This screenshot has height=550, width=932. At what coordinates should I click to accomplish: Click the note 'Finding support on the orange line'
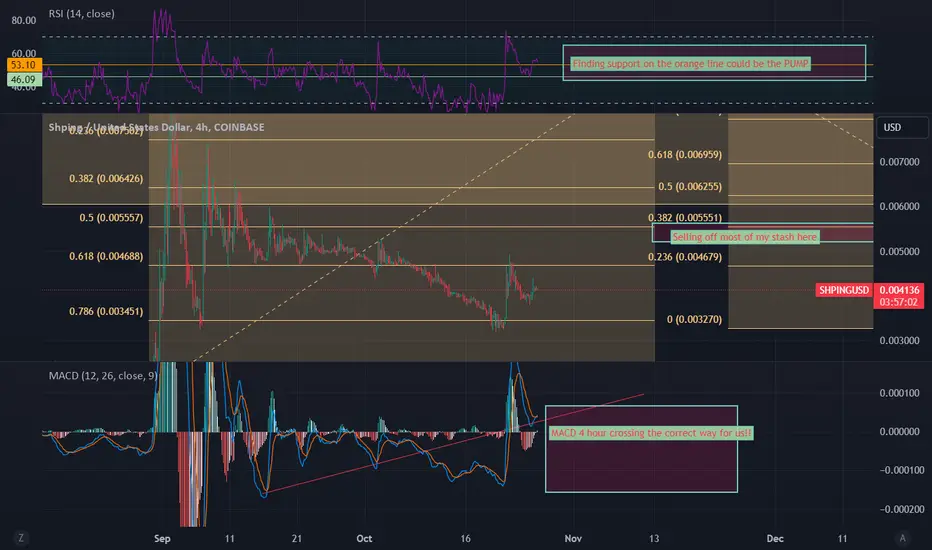tap(690, 64)
